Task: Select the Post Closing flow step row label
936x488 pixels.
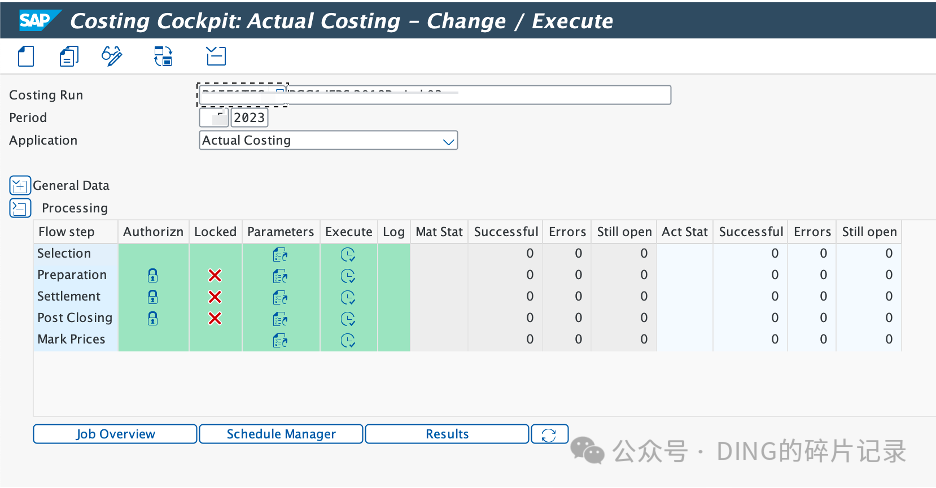Action: click(x=75, y=318)
